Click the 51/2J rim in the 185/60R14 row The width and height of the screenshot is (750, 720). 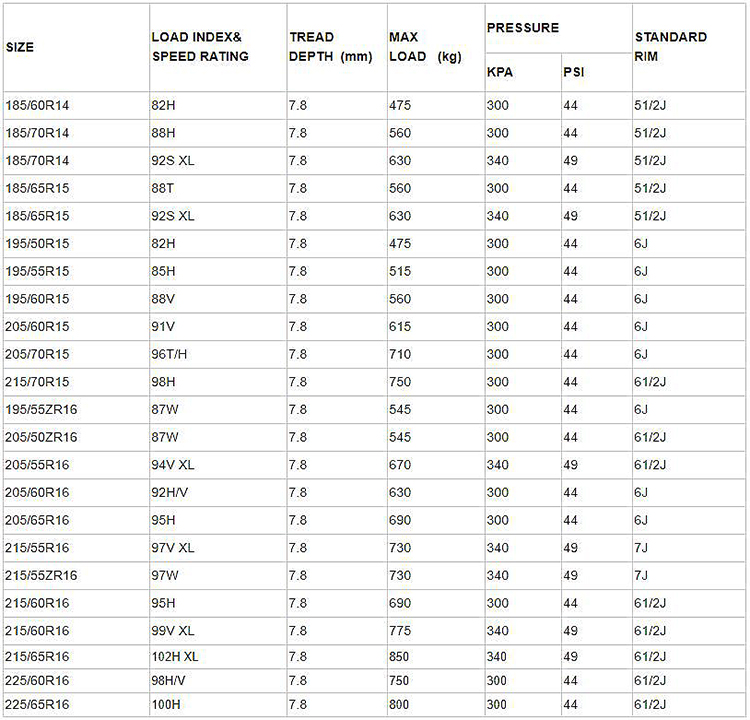(650, 105)
